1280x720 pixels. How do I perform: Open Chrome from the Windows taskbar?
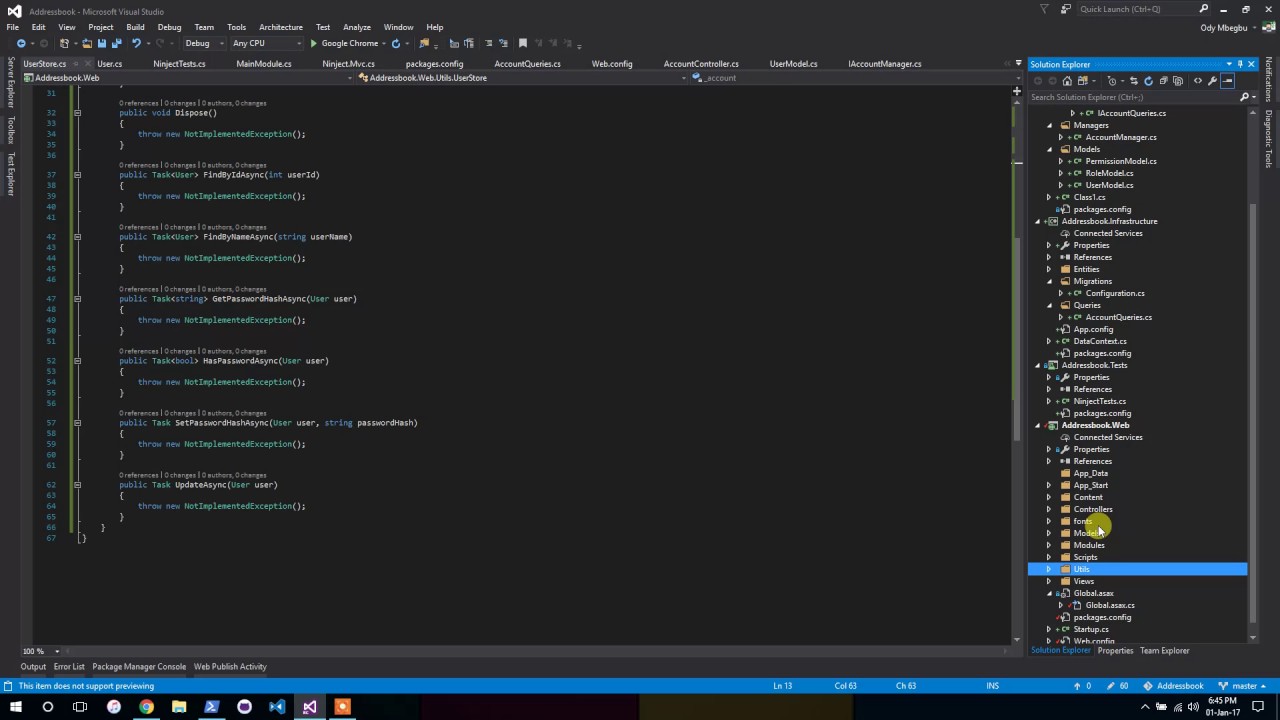(x=146, y=707)
